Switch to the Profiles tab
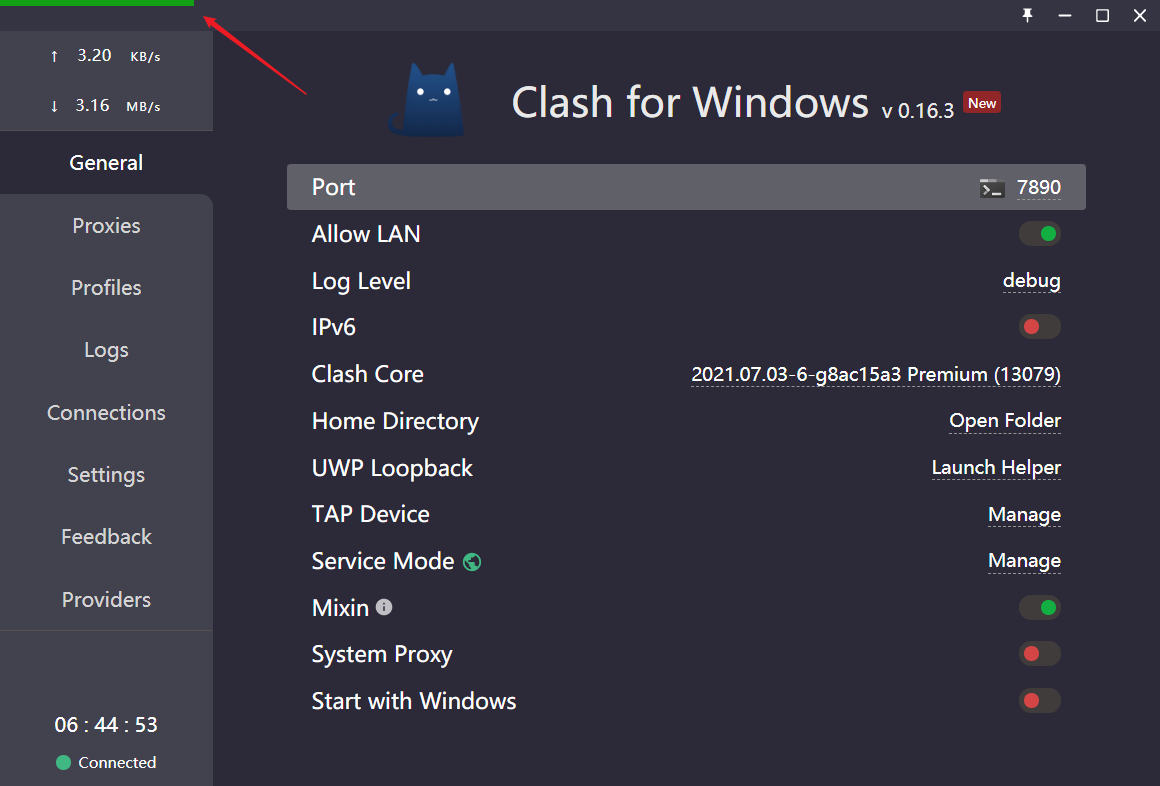 tap(107, 288)
